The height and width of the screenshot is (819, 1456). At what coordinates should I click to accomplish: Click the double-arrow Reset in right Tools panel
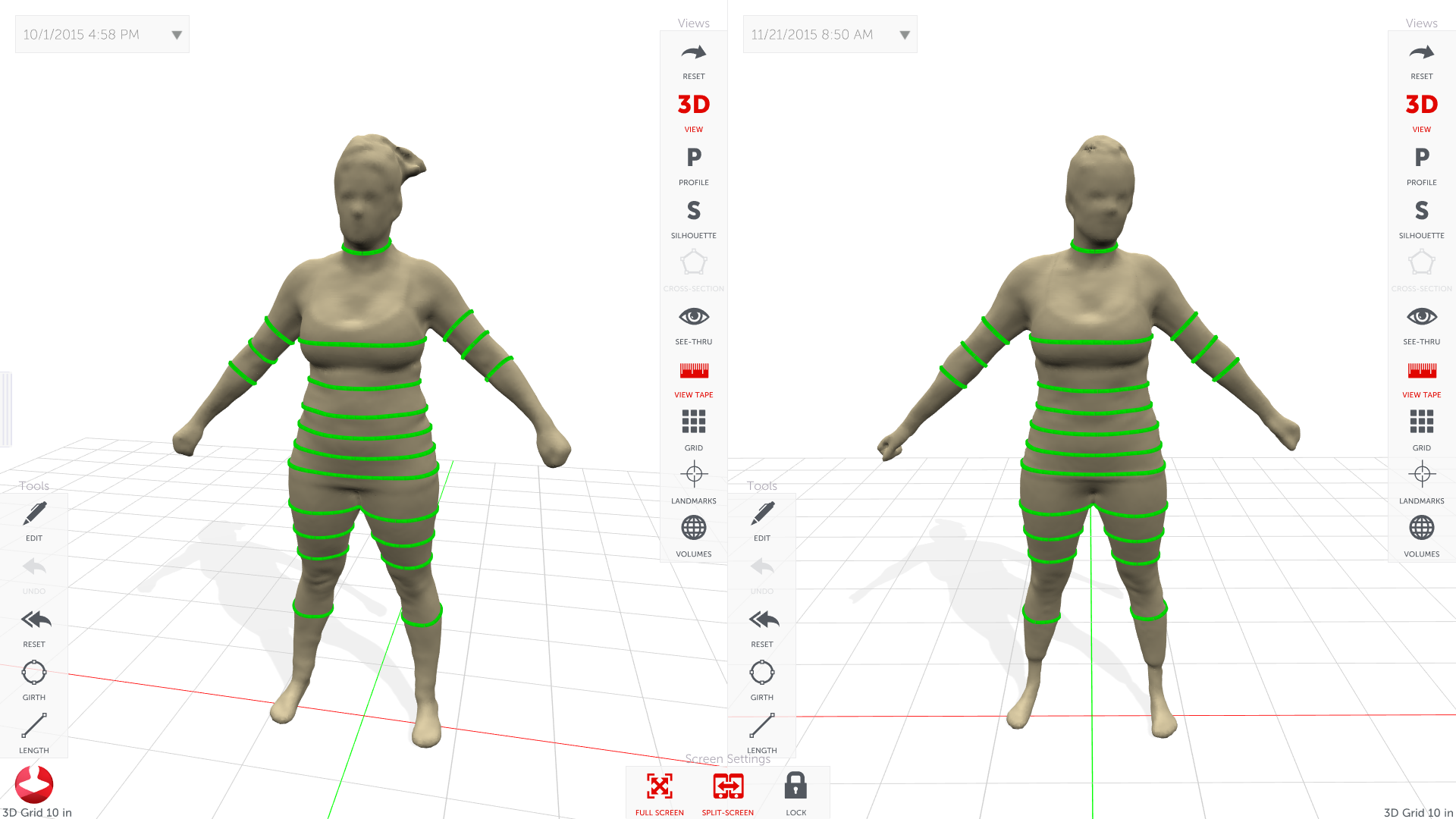(762, 621)
